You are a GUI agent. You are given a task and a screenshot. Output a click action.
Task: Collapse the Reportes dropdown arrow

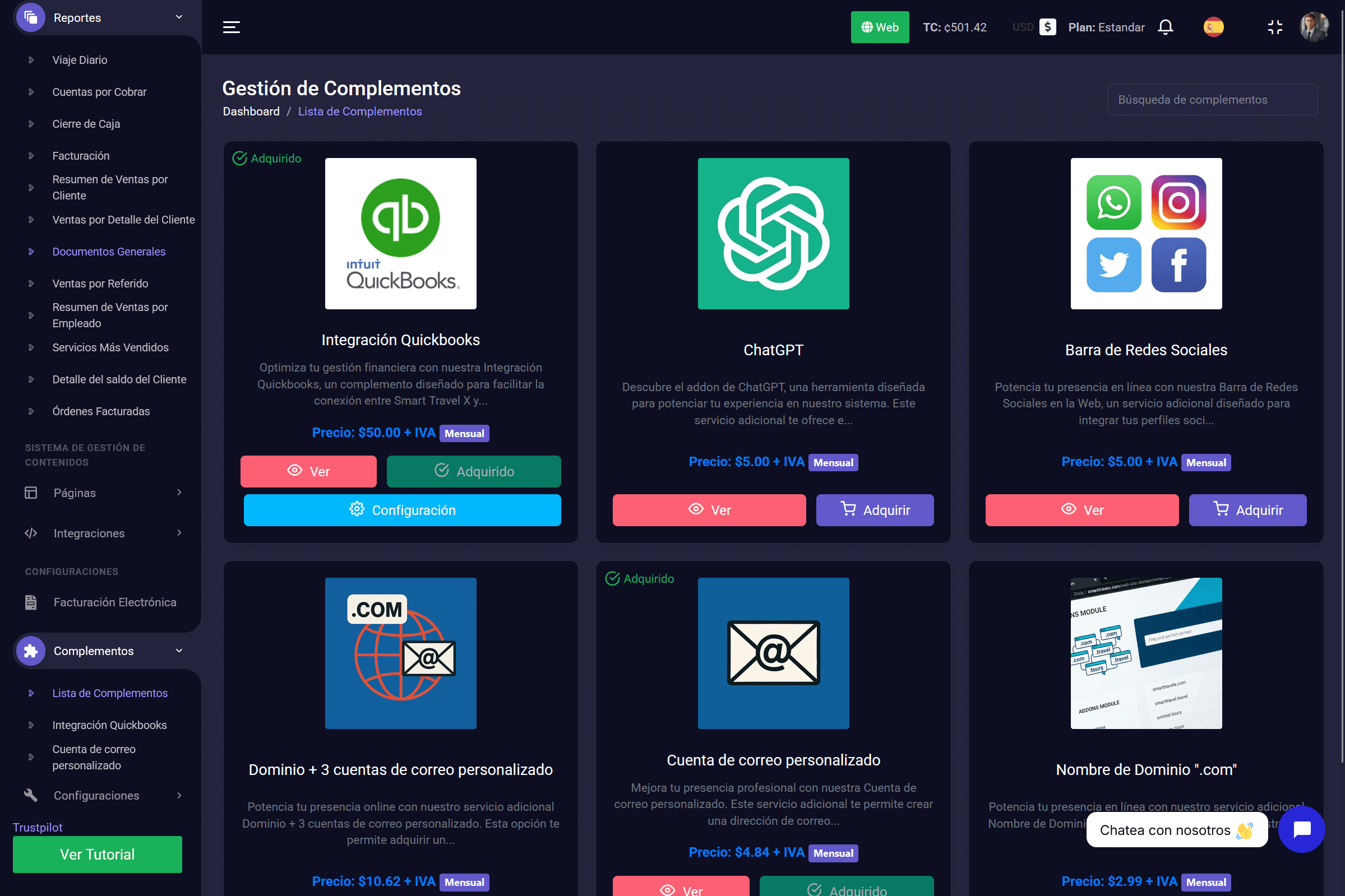click(179, 18)
